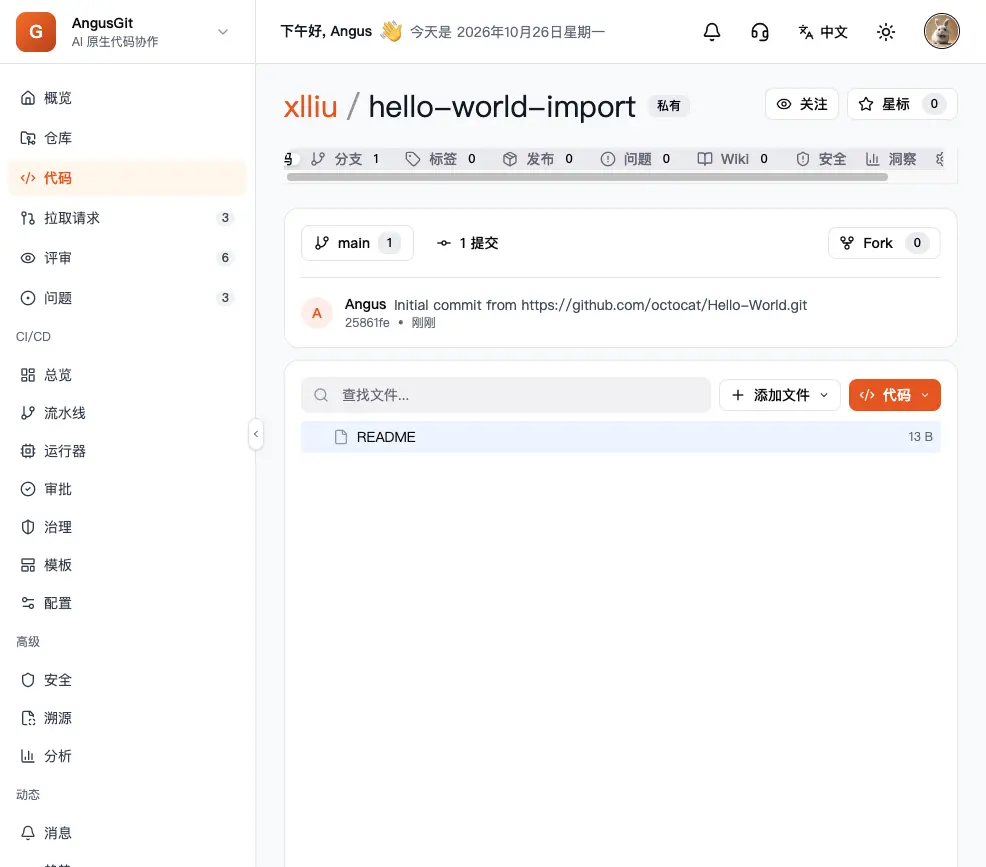Image resolution: width=986 pixels, height=867 pixels.
Task: Open the Wiki tab
Action: click(733, 159)
